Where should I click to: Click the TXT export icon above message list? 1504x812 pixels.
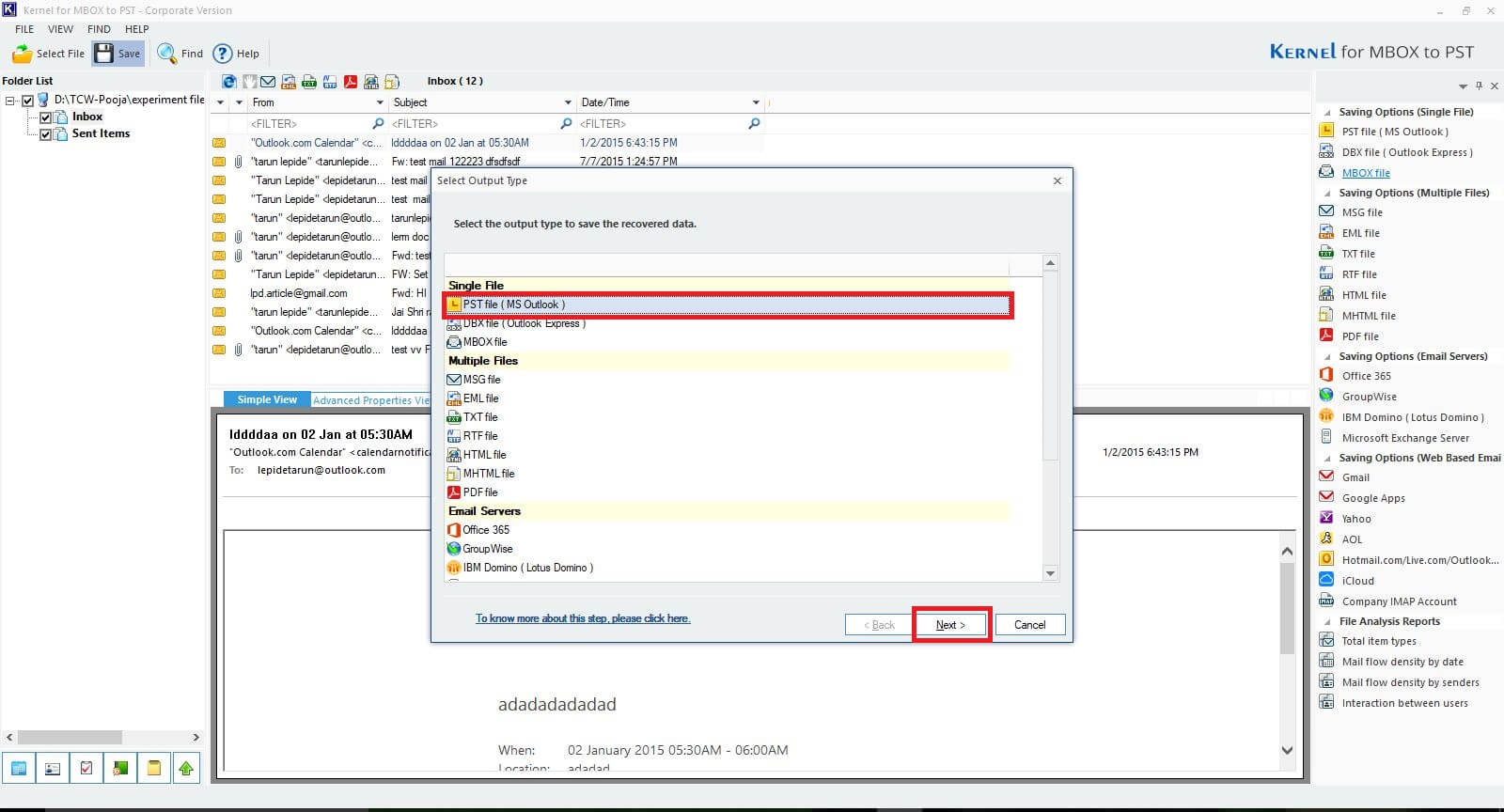tap(309, 82)
